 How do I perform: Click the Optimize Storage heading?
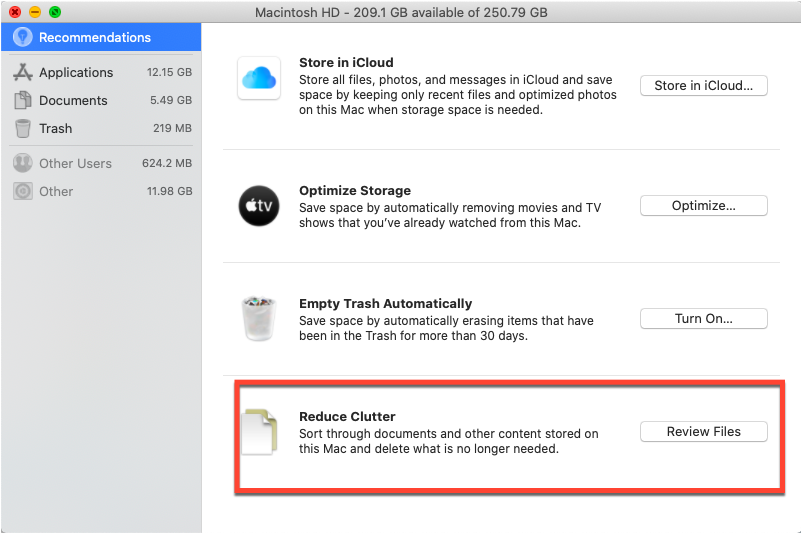(355, 190)
